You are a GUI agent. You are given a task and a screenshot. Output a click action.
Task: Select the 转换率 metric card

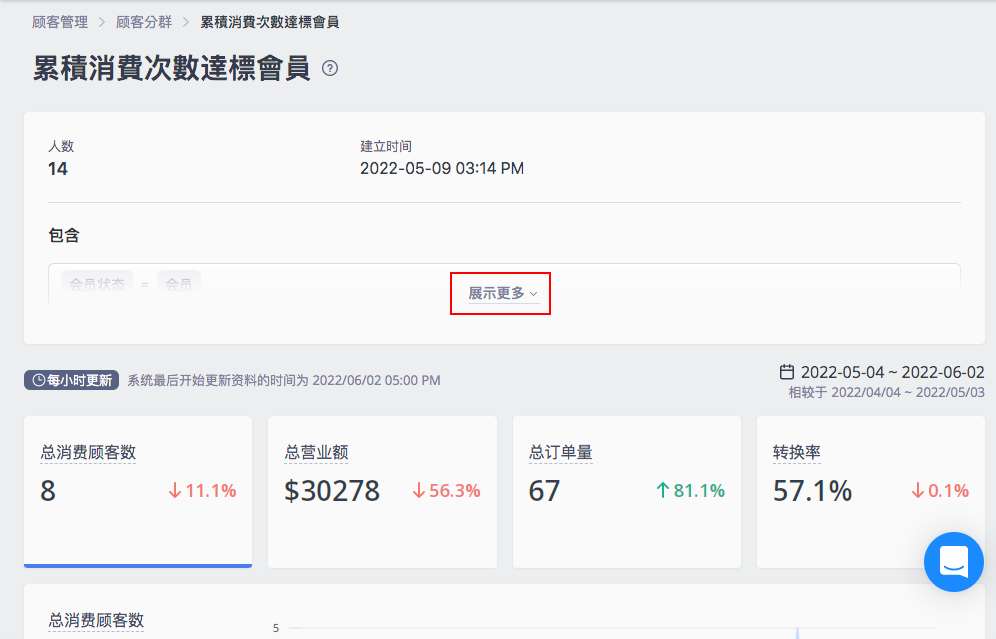870,492
